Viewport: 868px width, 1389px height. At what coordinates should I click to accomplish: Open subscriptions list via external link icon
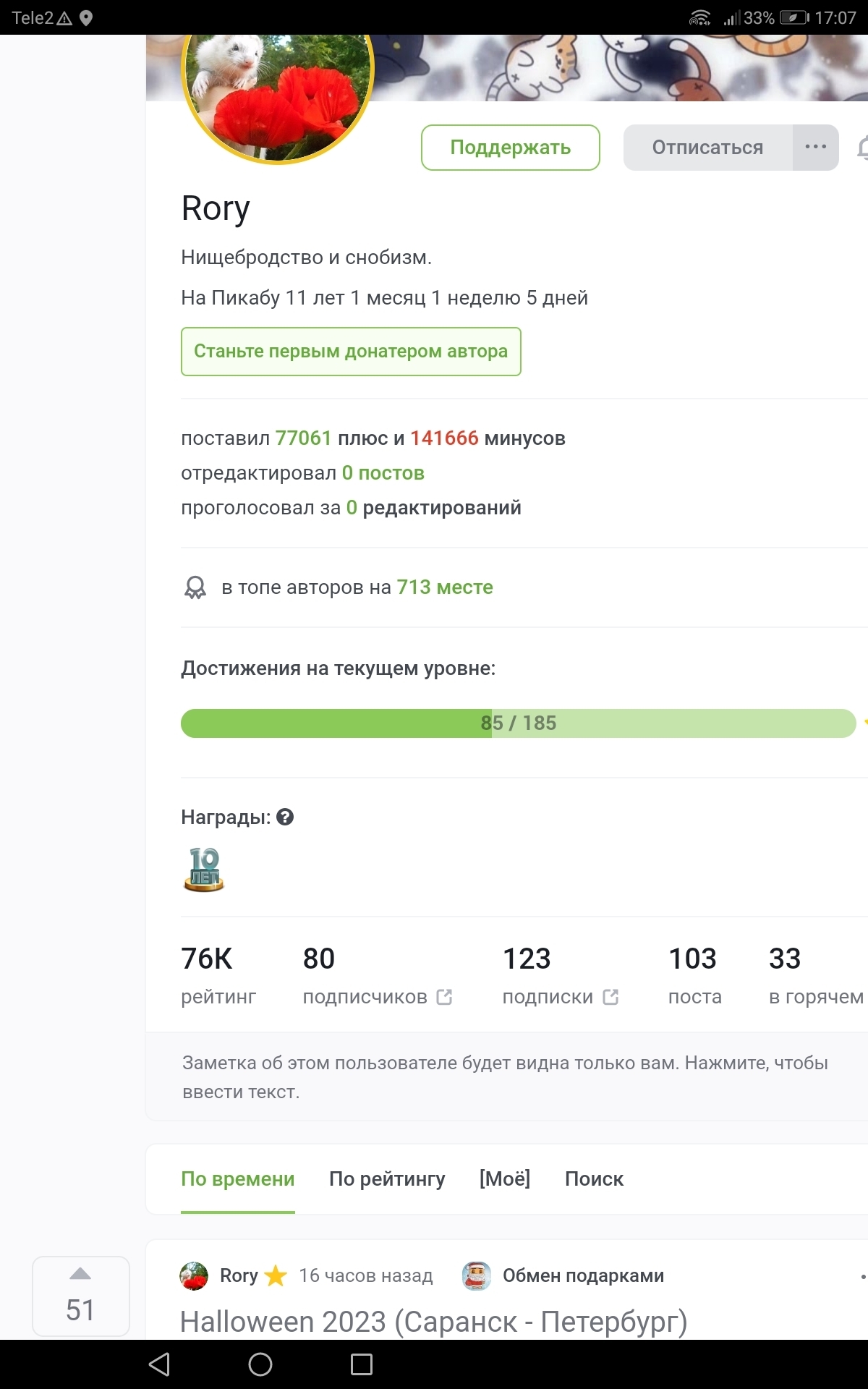pos(610,997)
